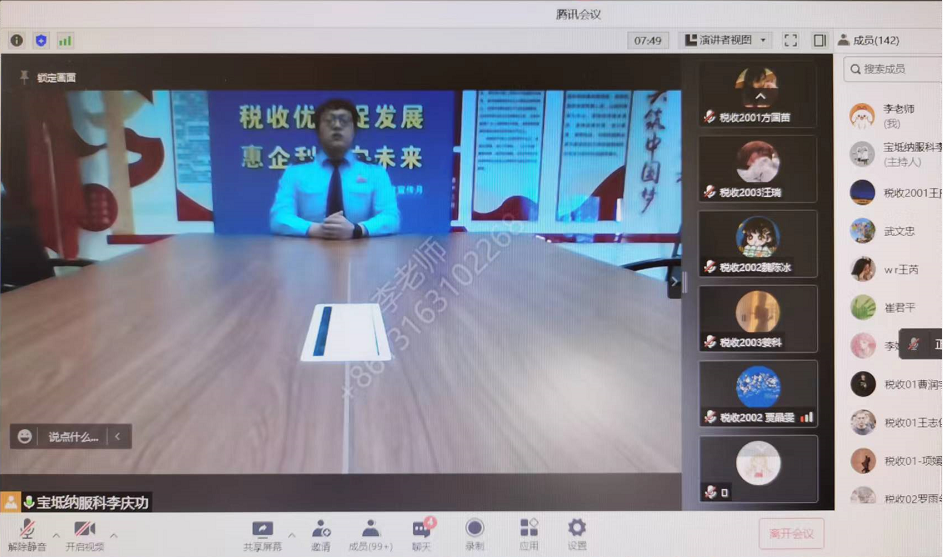This screenshot has width=943, height=557.
Task: Click the meeting info icon
Action: (x=17, y=41)
